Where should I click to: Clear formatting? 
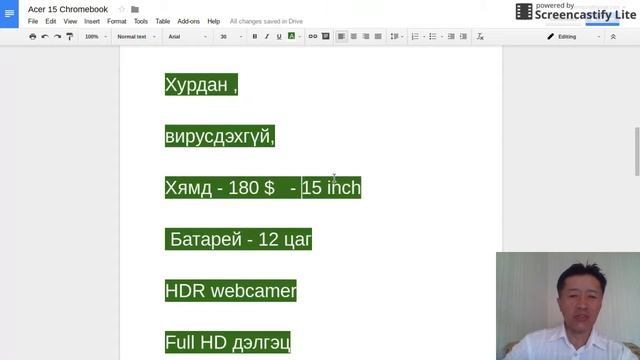(480, 37)
